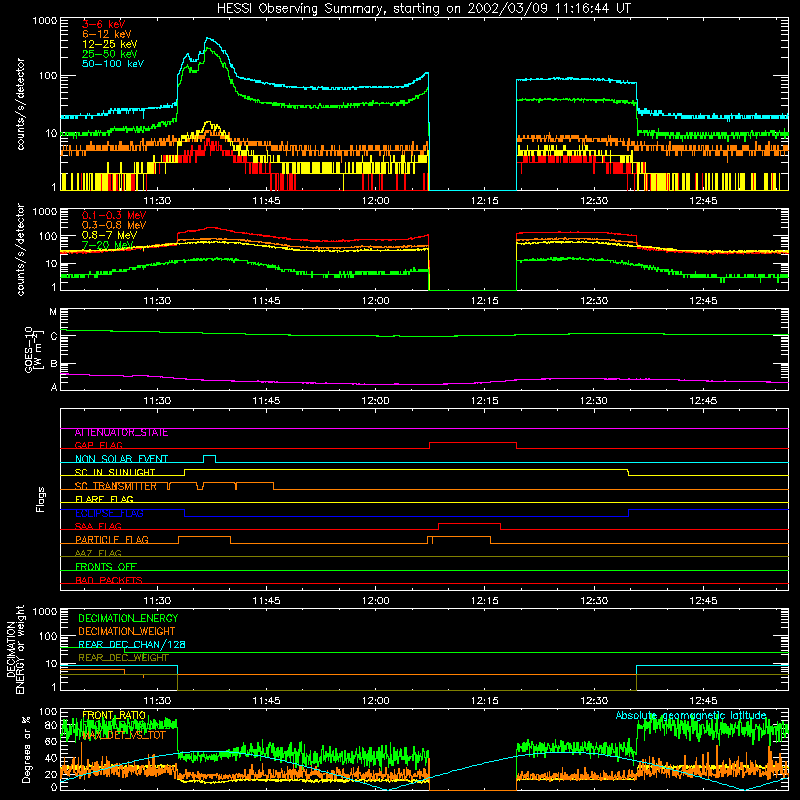Select the yellow 12-25 keV legend label

(x=110, y=44)
